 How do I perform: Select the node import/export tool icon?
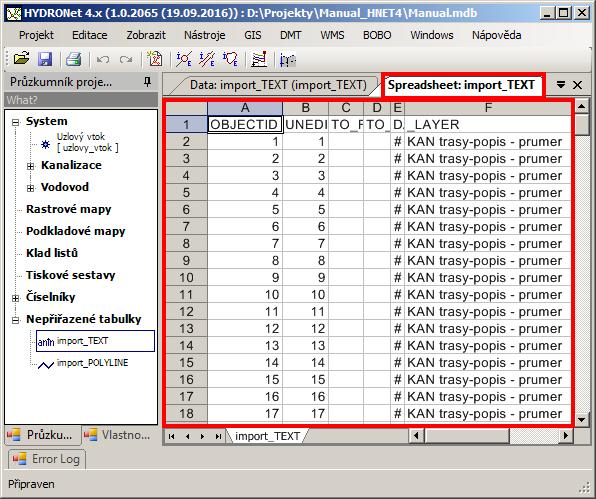point(184,59)
